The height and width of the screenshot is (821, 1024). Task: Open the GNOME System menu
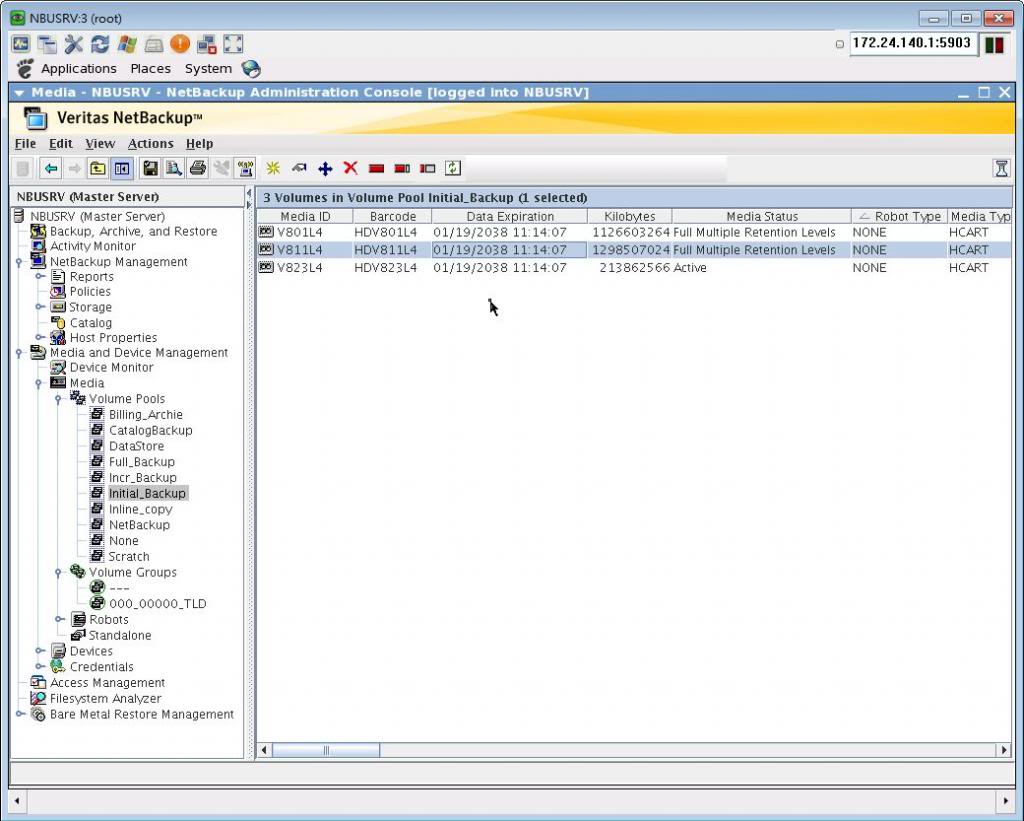pos(208,69)
